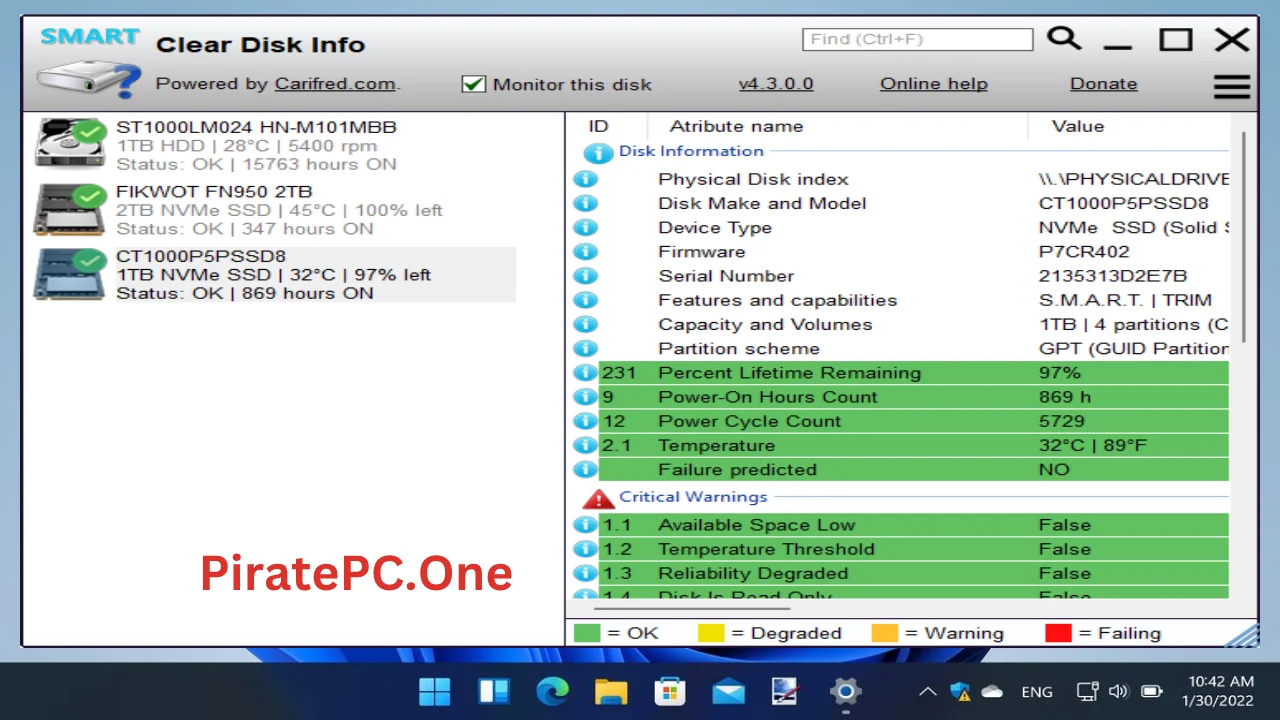Click info icon for Percent Lifetime Remaining
The height and width of the screenshot is (720, 1280).
(x=585, y=372)
